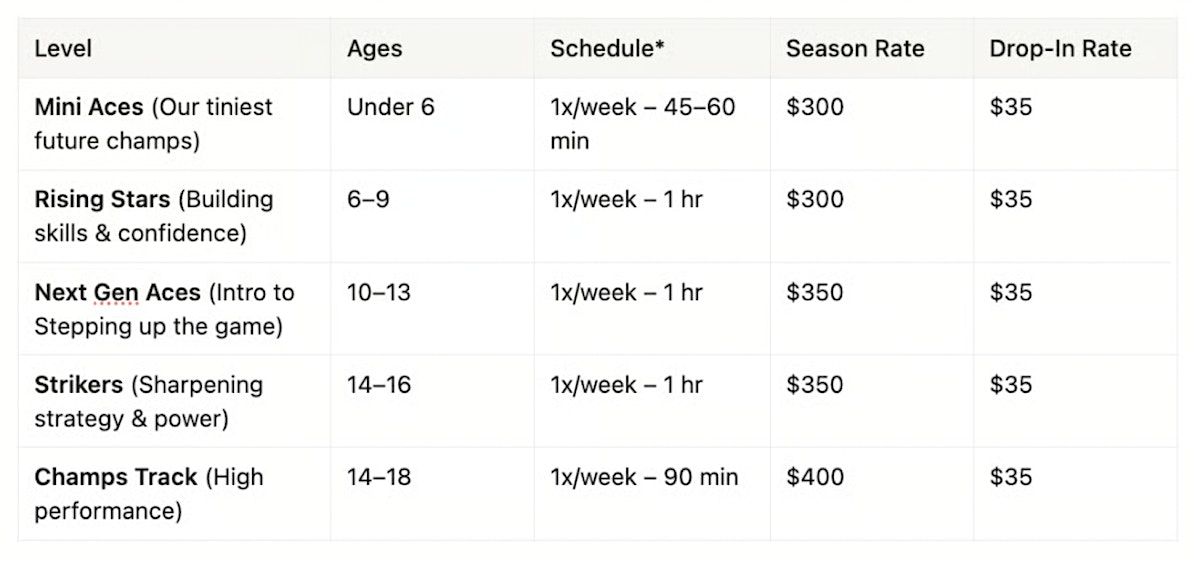
Task: Select the Drop-In Rate column header
Action: [x=1060, y=49]
